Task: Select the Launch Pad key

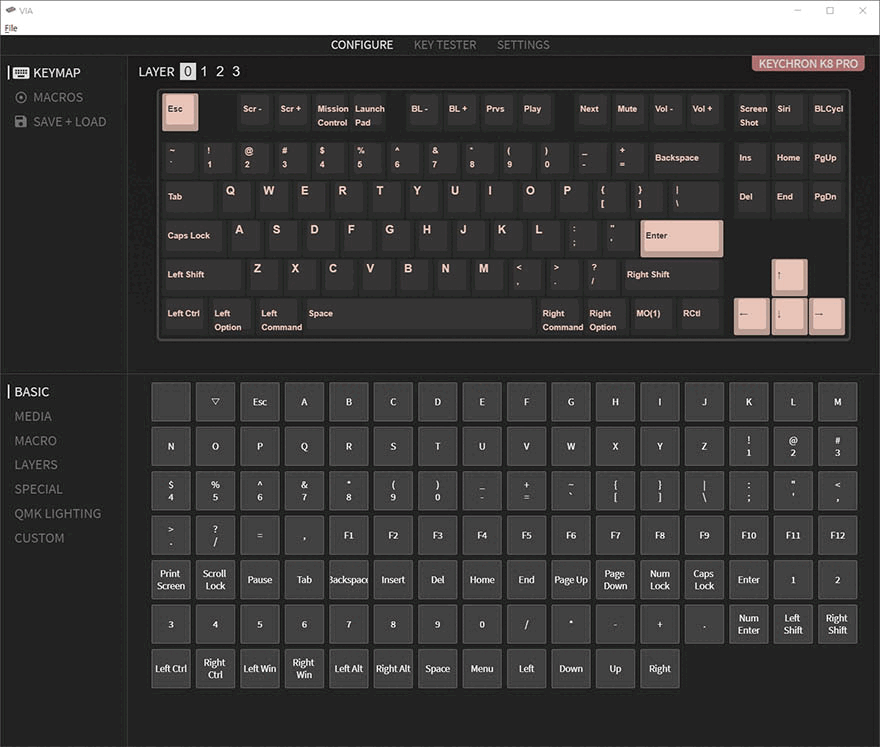Action: (x=369, y=112)
